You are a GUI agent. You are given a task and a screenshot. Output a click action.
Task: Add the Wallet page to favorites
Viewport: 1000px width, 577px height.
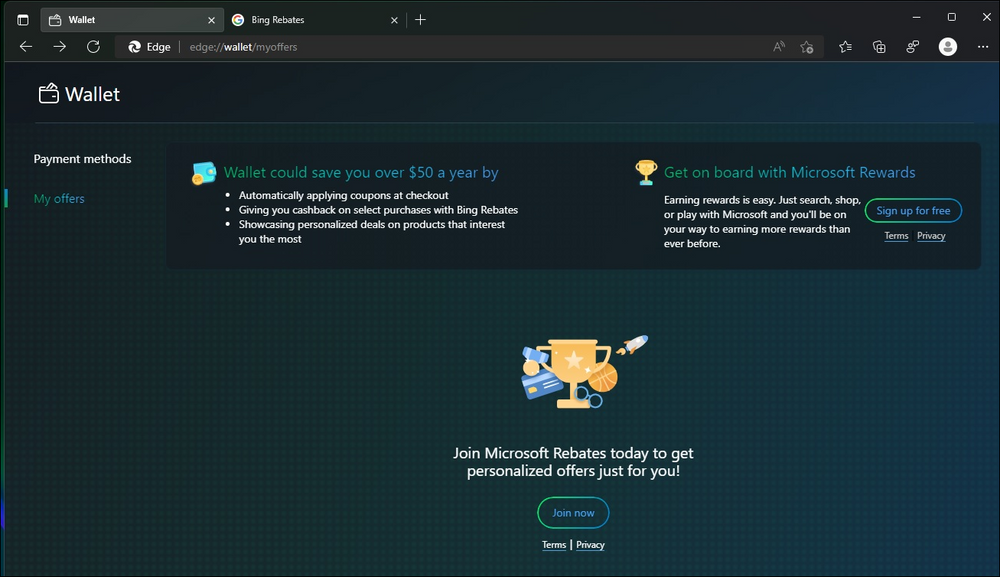coord(807,46)
